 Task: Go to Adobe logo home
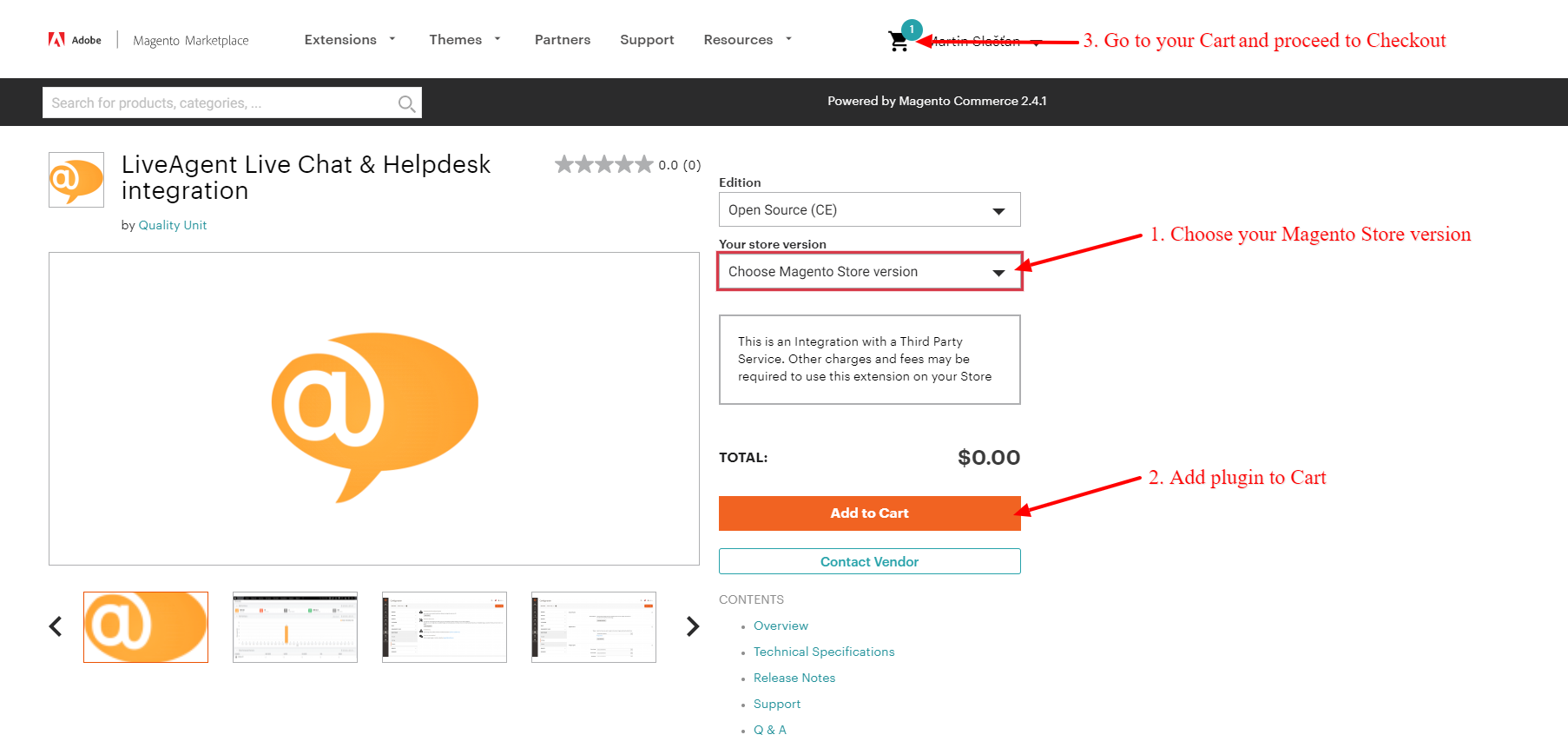[75, 40]
